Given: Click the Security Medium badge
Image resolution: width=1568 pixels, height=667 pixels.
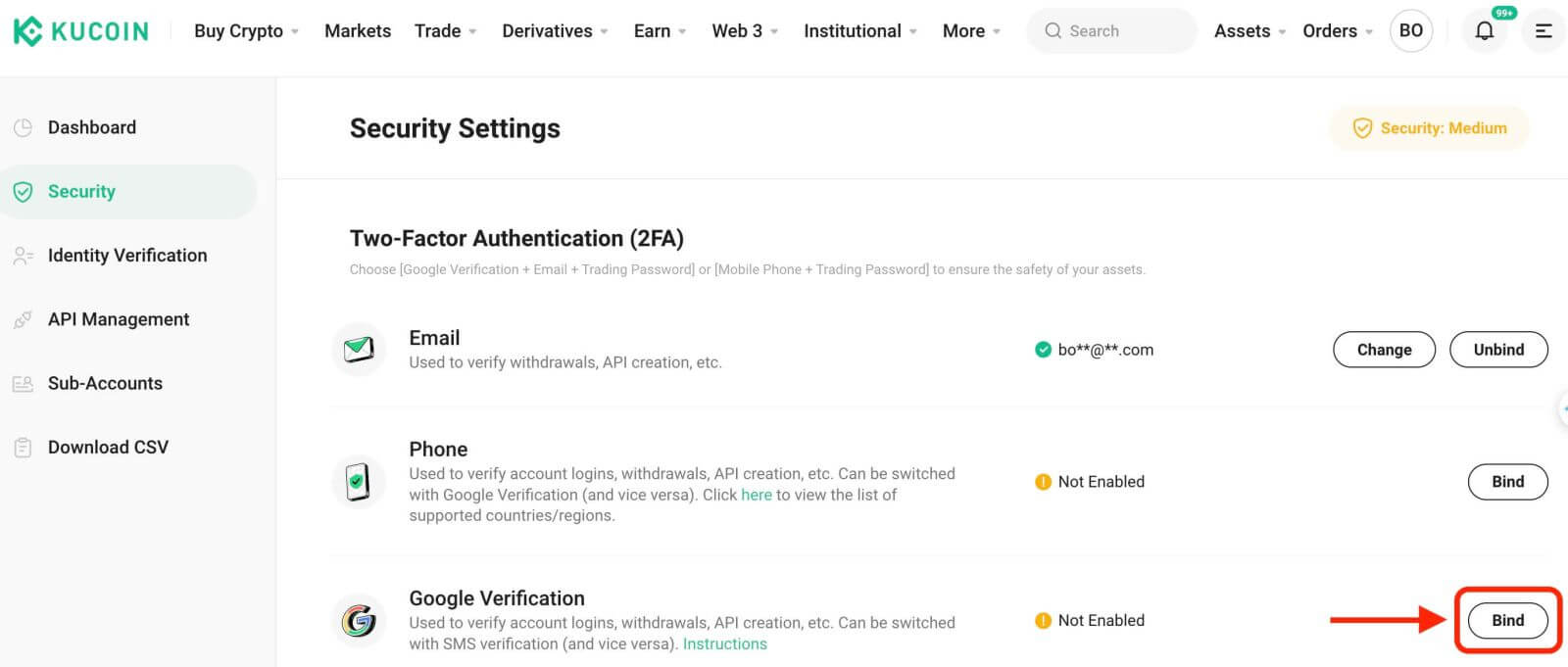Looking at the screenshot, I should (x=1429, y=128).
